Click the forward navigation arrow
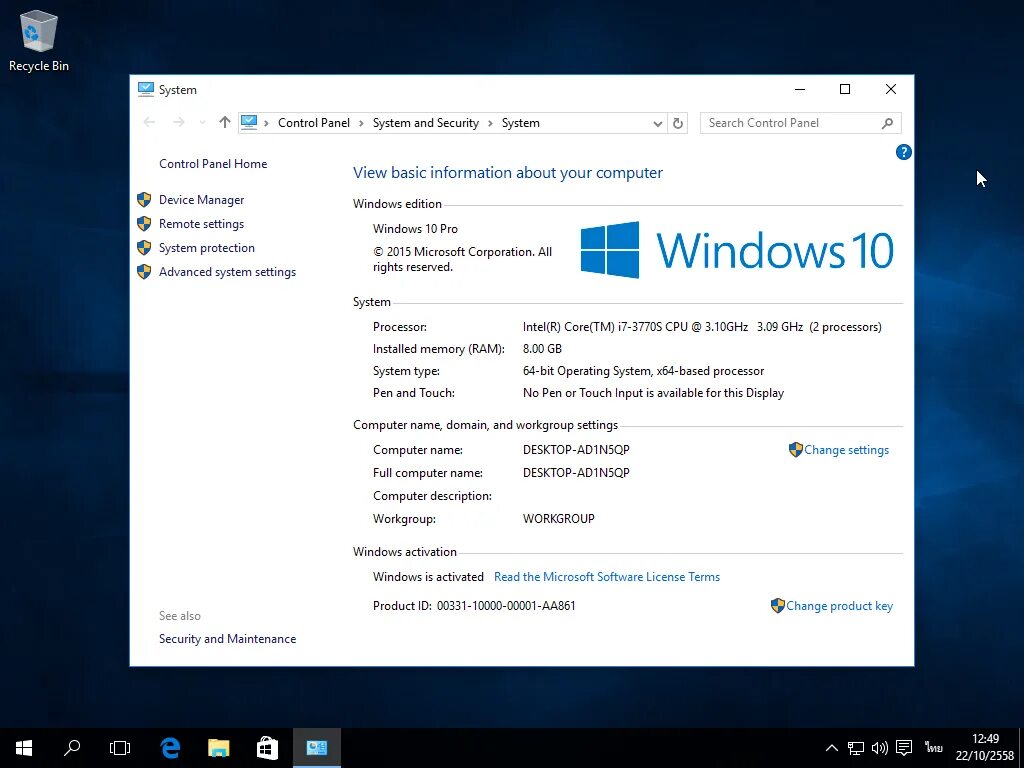1024x768 pixels. tap(178, 122)
